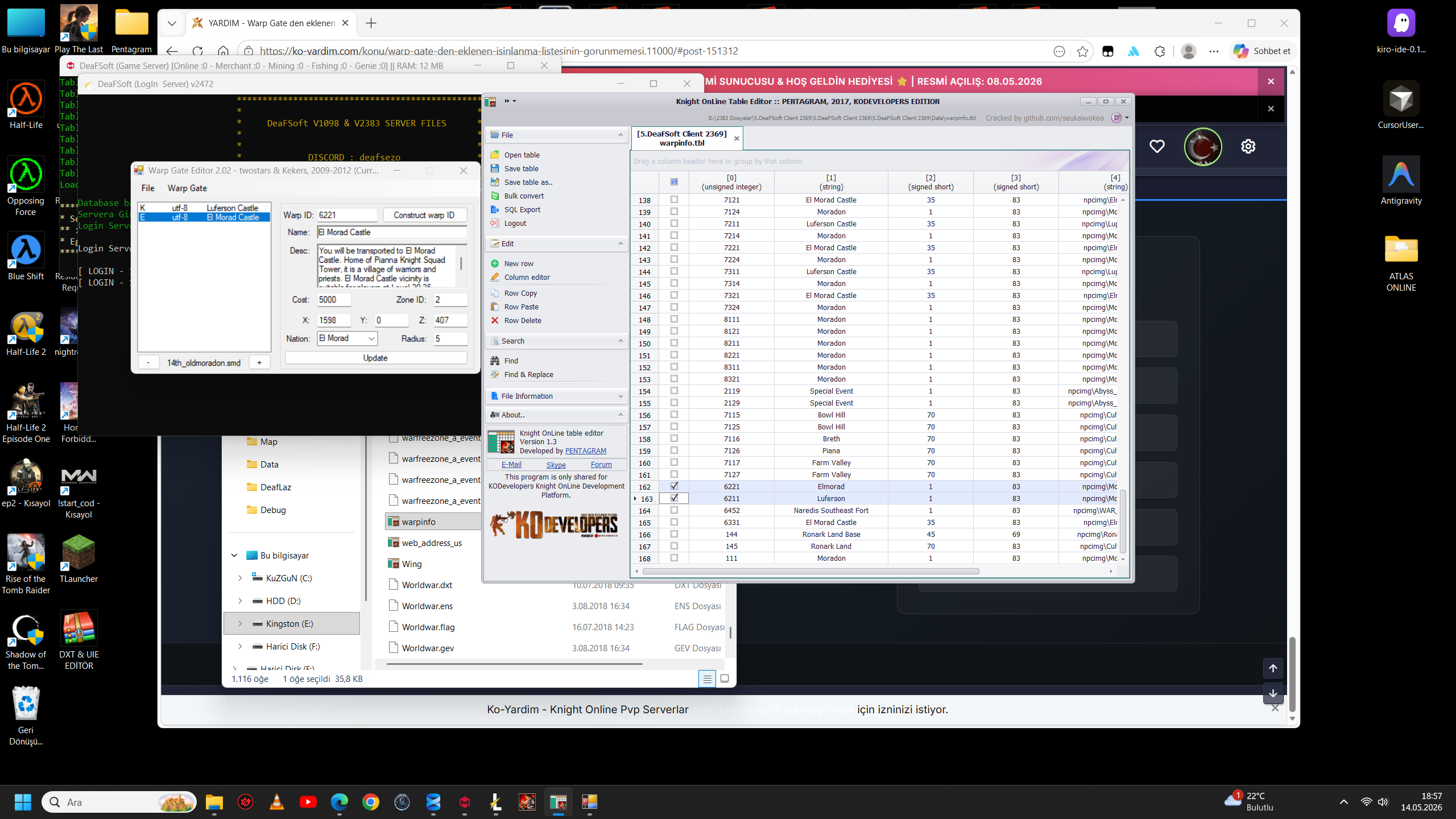Open Blue Shift desktop icon
Screen dimensions: 1456x819
pos(26,257)
